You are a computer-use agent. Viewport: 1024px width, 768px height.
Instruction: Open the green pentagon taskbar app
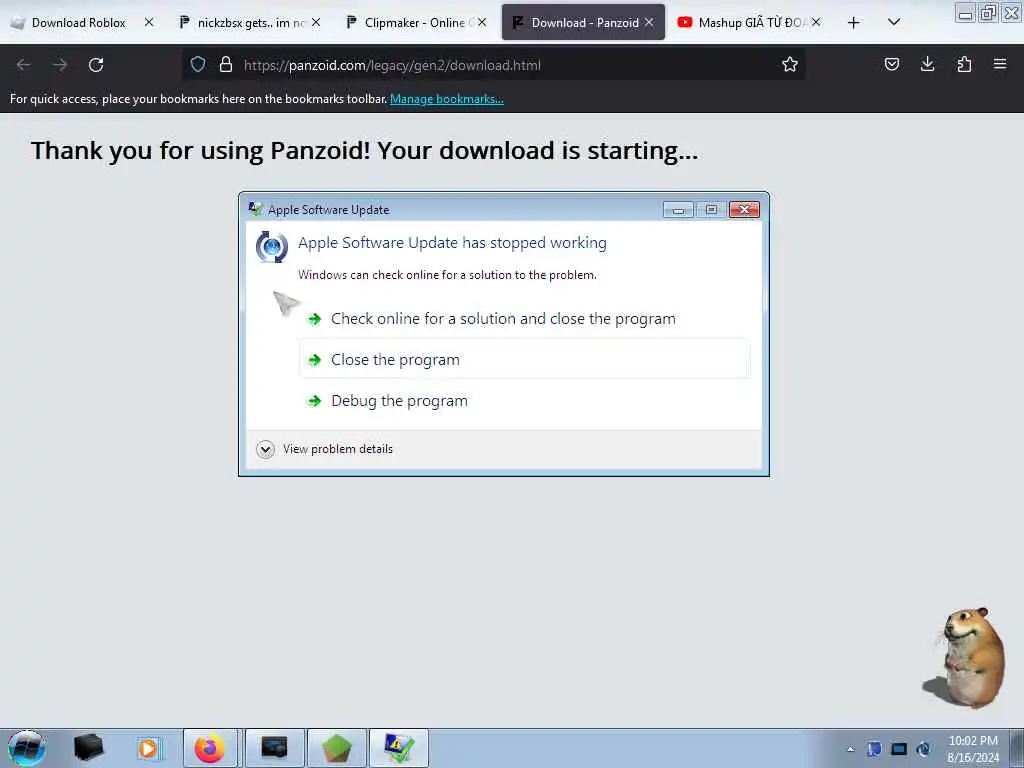point(336,748)
